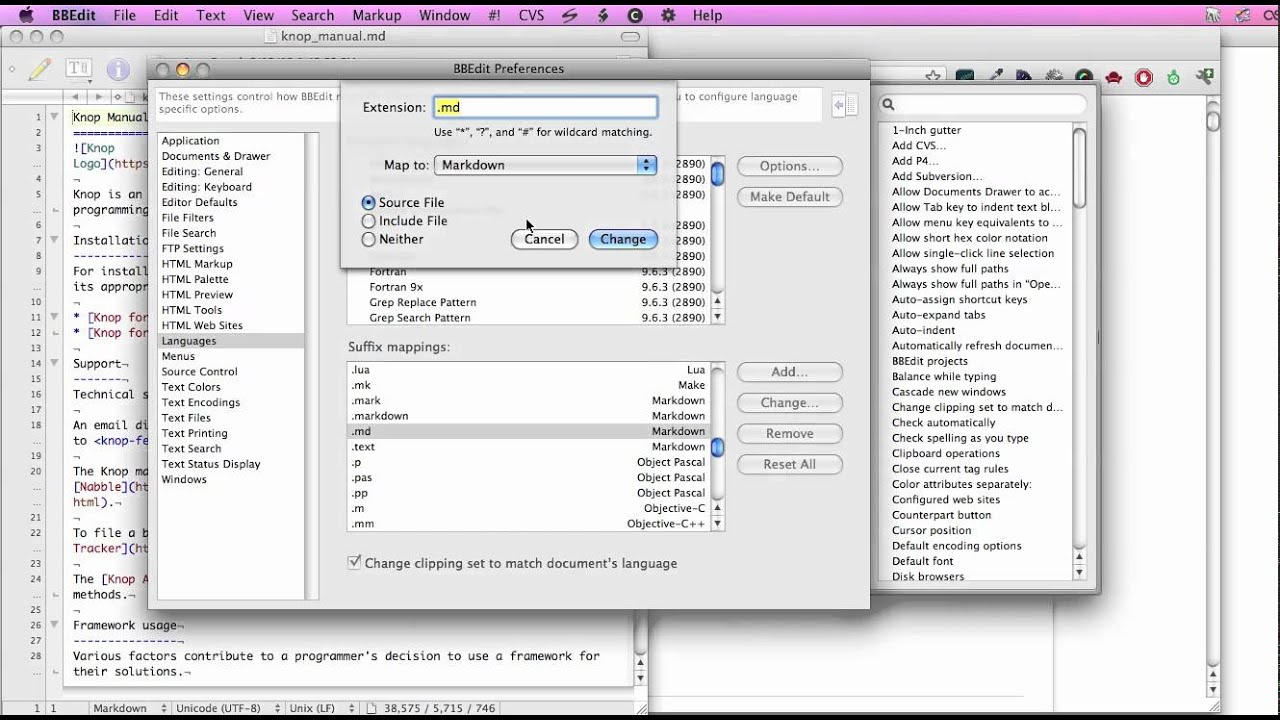Screen dimensions: 1280x720
Task: Open the Map to Markdown dropdown
Action: pyautogui.click(x=546, y=165)
